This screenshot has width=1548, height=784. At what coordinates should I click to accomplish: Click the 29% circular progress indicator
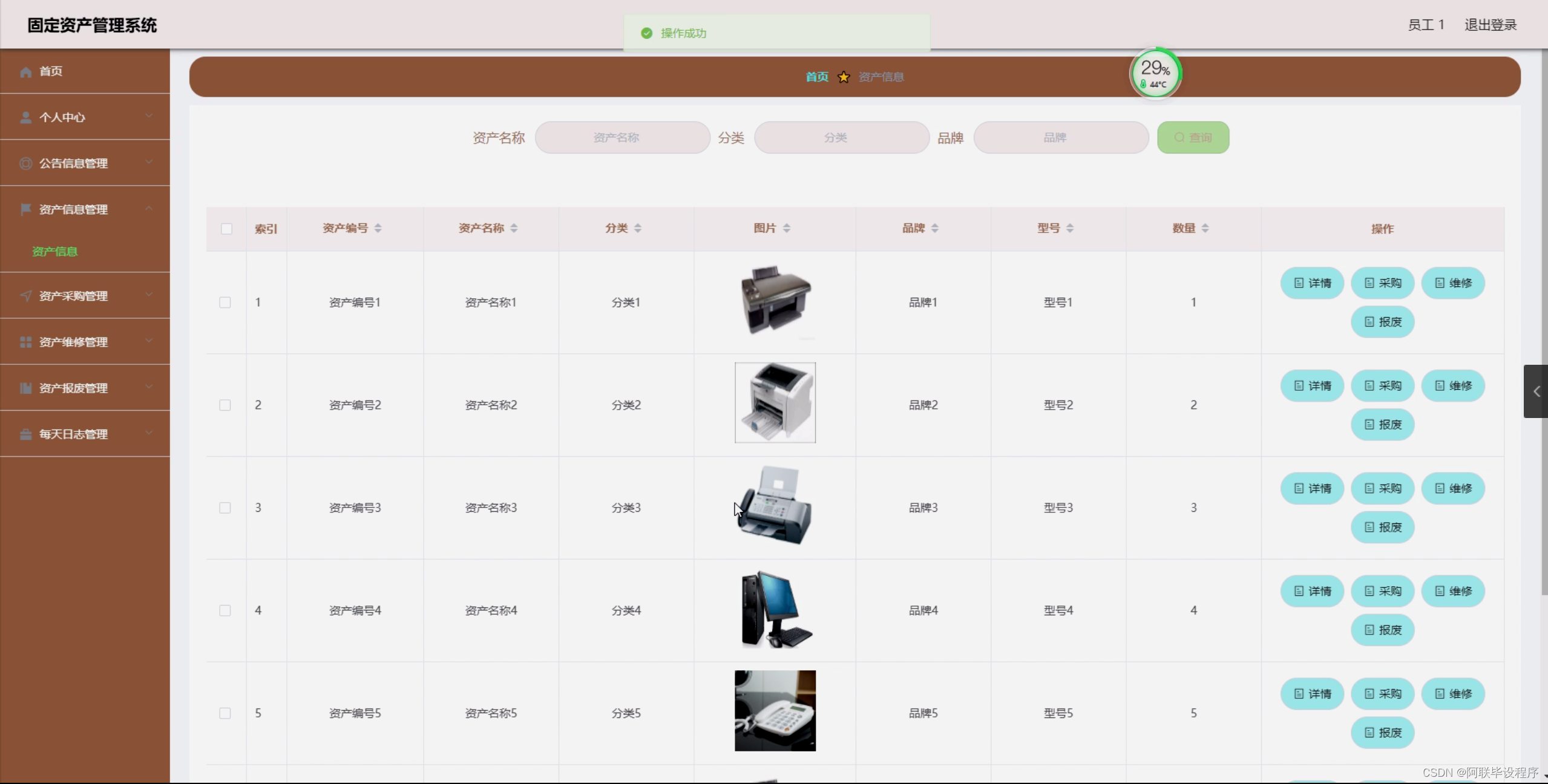pos(1155,74)
